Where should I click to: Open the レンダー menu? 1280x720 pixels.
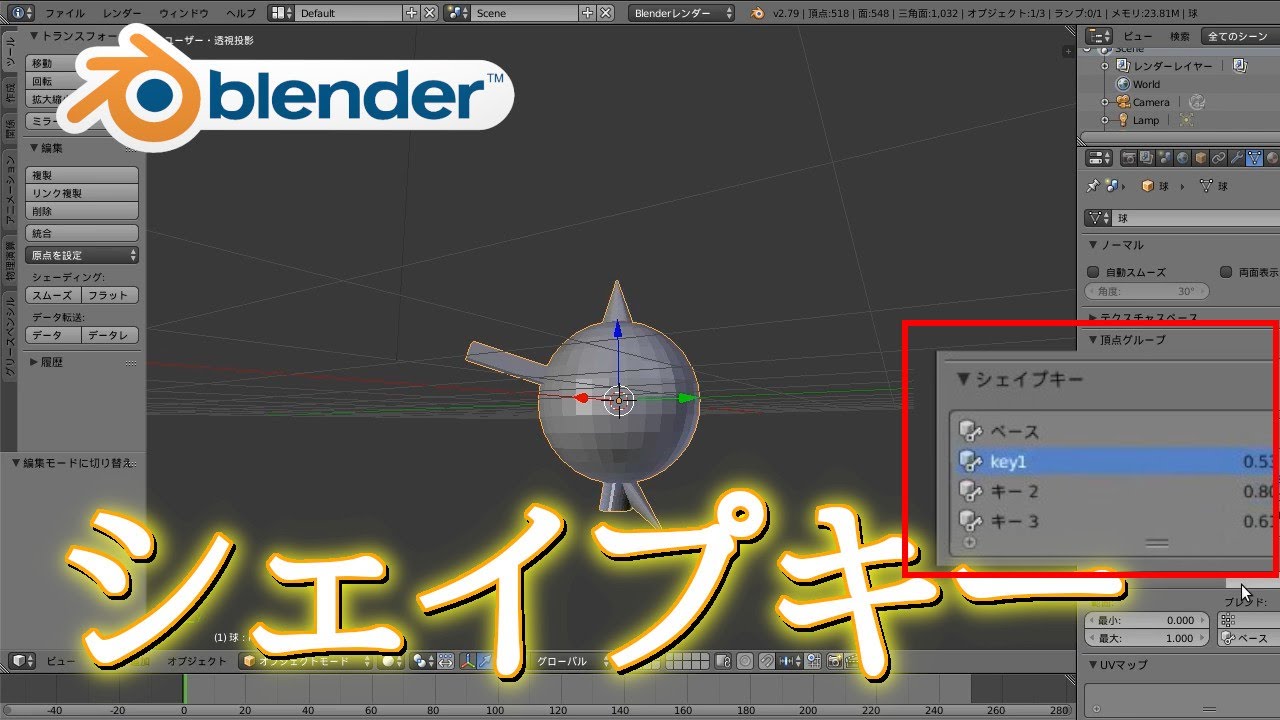(122, 13)
